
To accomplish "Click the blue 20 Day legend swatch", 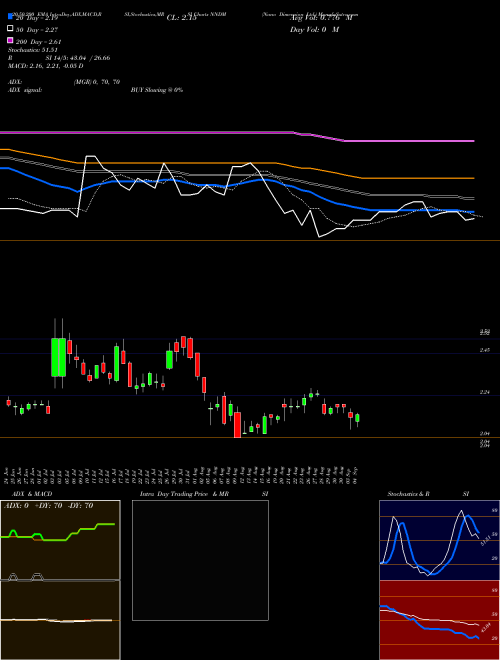I will tap(10, 16).
